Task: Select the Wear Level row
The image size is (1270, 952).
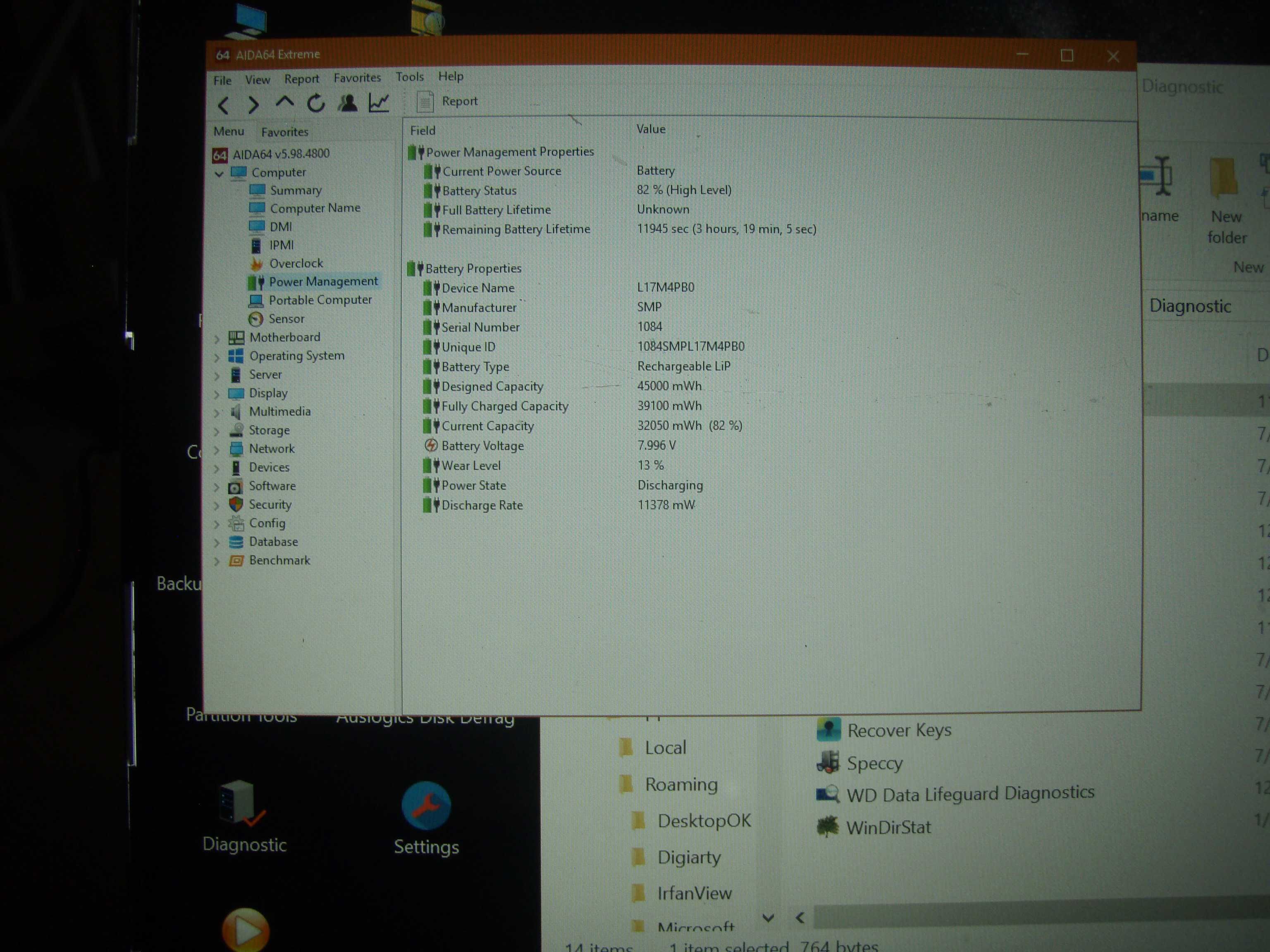Action: pos(544,465)
